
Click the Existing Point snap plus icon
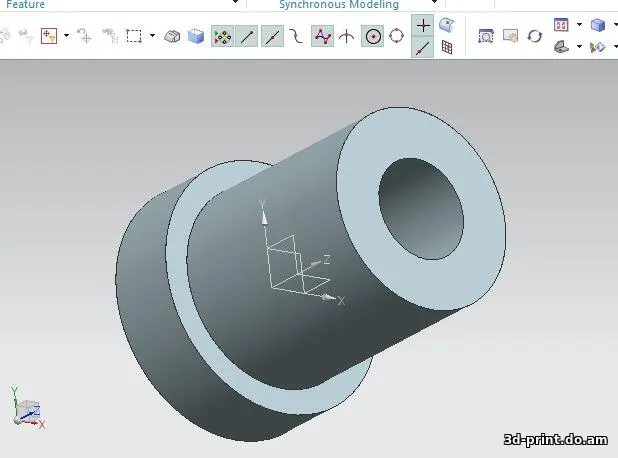pos(423,24)
